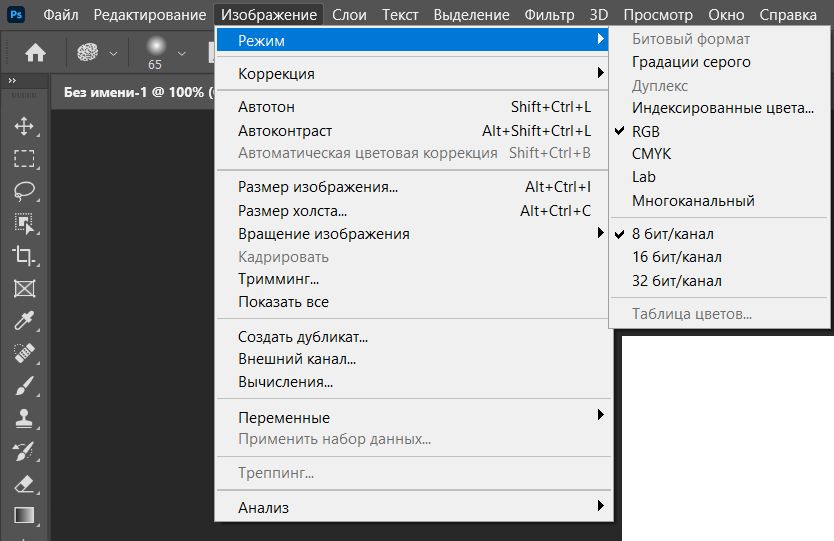The width and height of the screenshot is (834, 541).
Task: Apply Автотон to the image
Action: pos(266,107)
